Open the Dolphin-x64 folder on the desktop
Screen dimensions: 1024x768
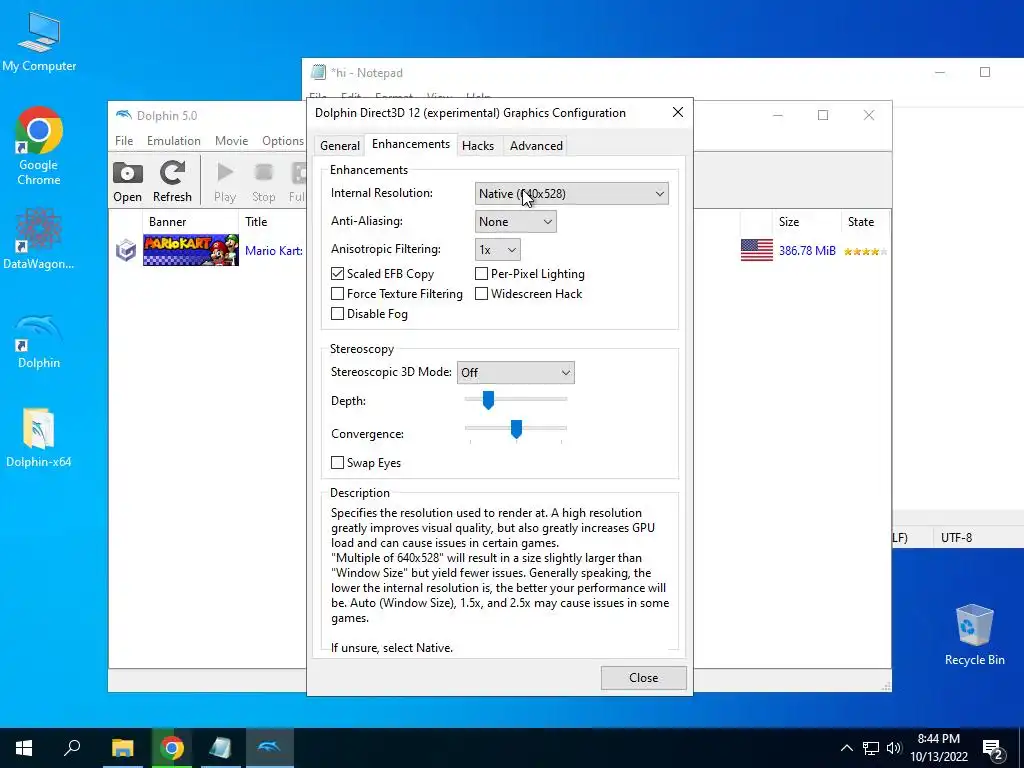click(x=39, y=438)
